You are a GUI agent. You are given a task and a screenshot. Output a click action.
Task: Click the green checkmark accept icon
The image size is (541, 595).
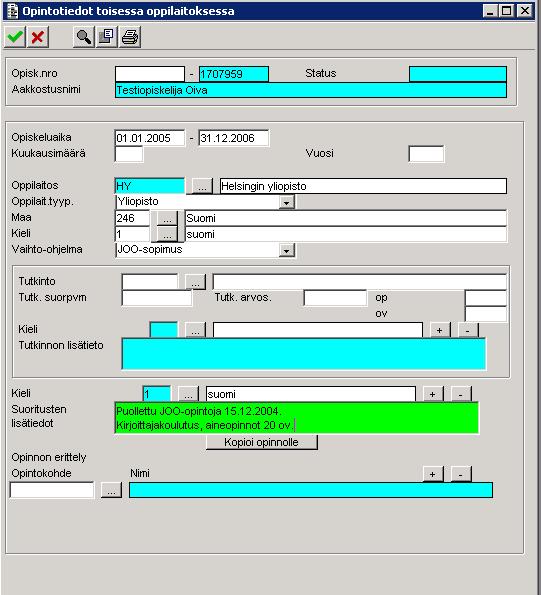(15, 37)
